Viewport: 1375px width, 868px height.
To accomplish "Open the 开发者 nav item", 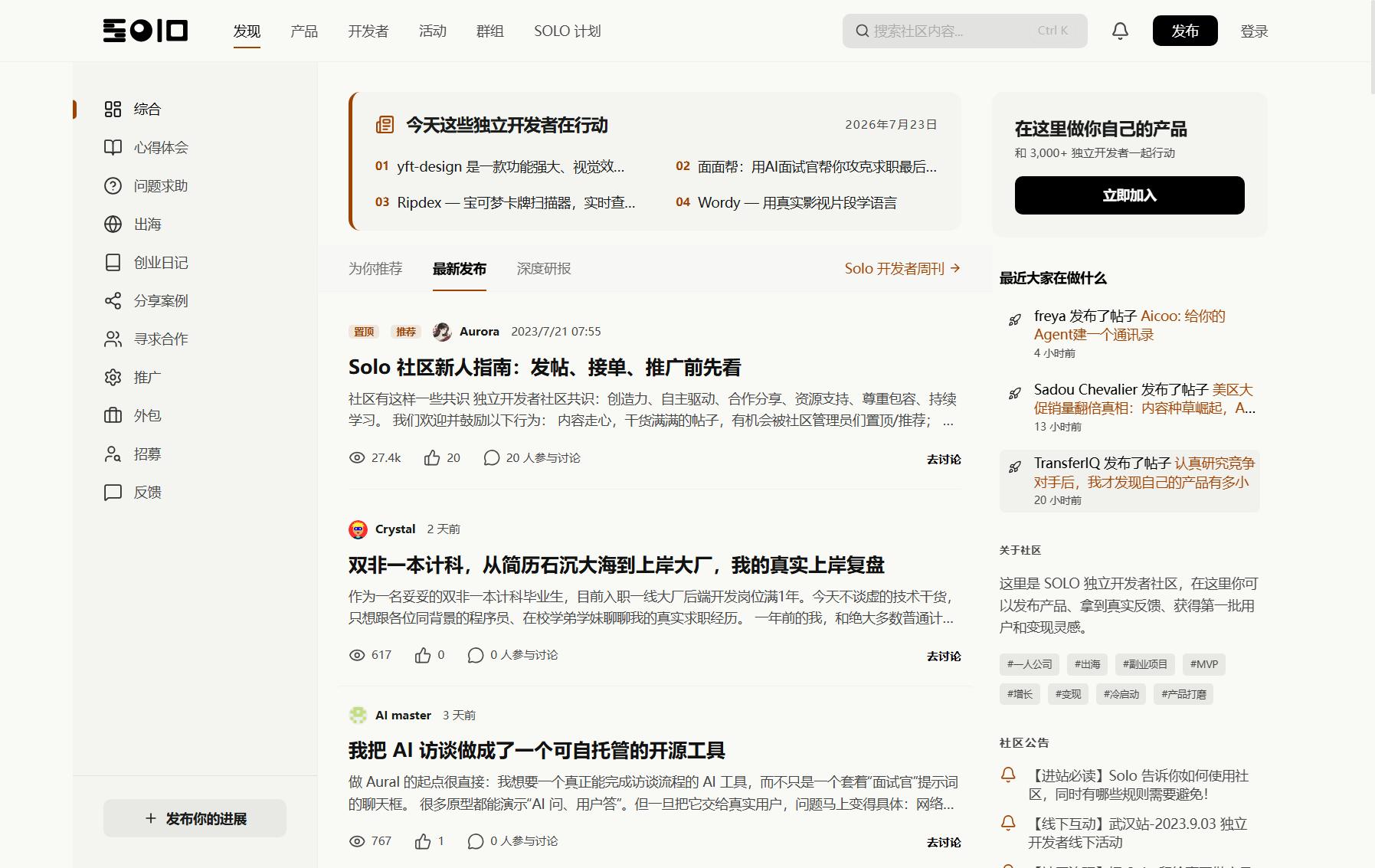I will click(368, 31).
